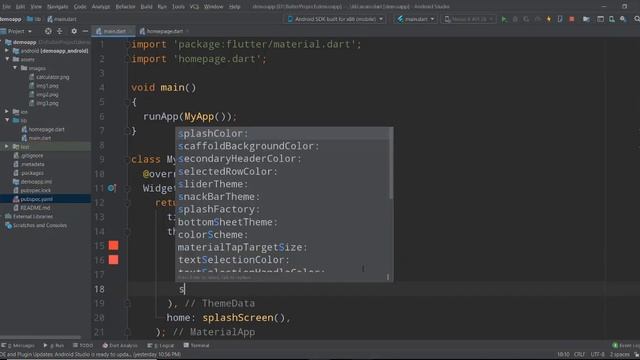Run the app with the green play icon
Viewport: 640px width, 360px height.
[x=504, y=19]
